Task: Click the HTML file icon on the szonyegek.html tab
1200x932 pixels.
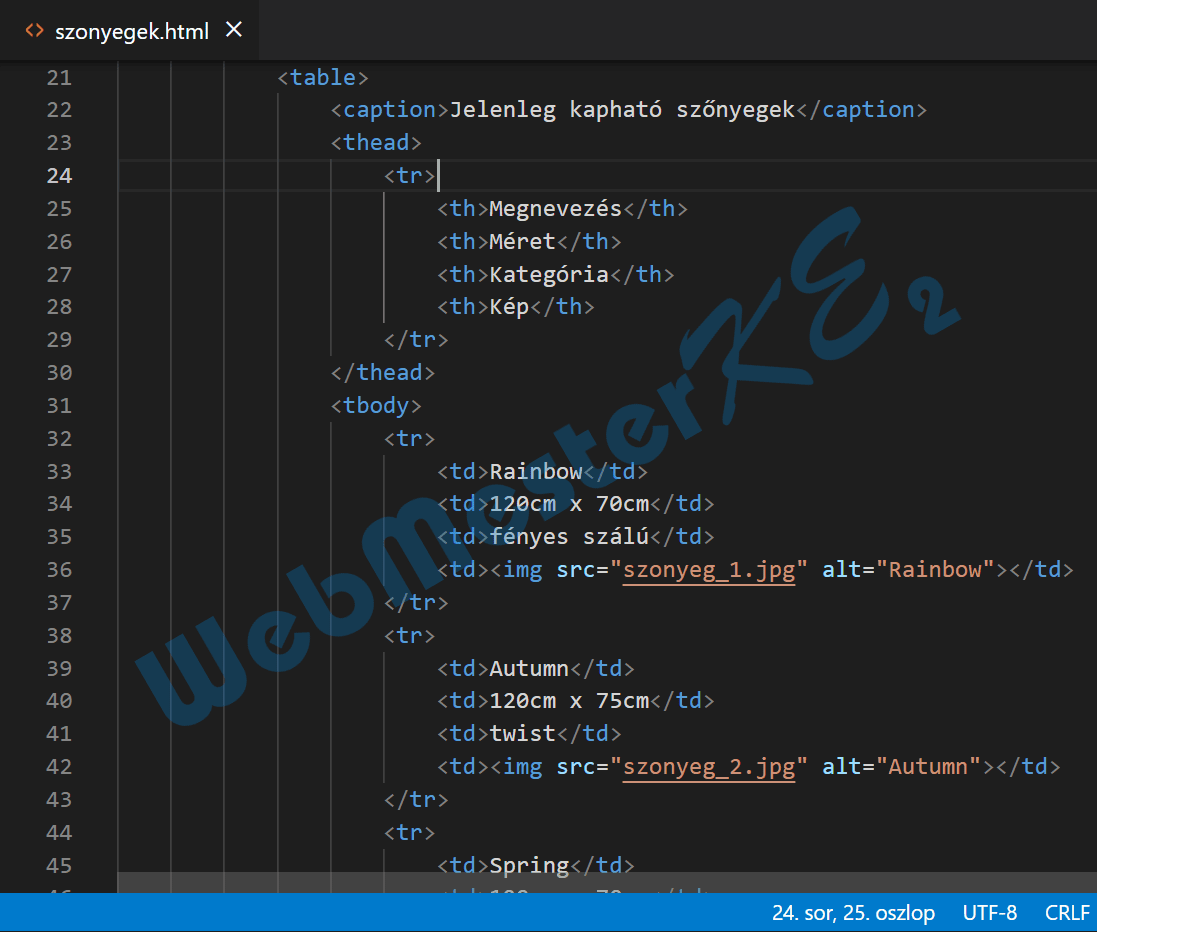Action: pos(34,31)
